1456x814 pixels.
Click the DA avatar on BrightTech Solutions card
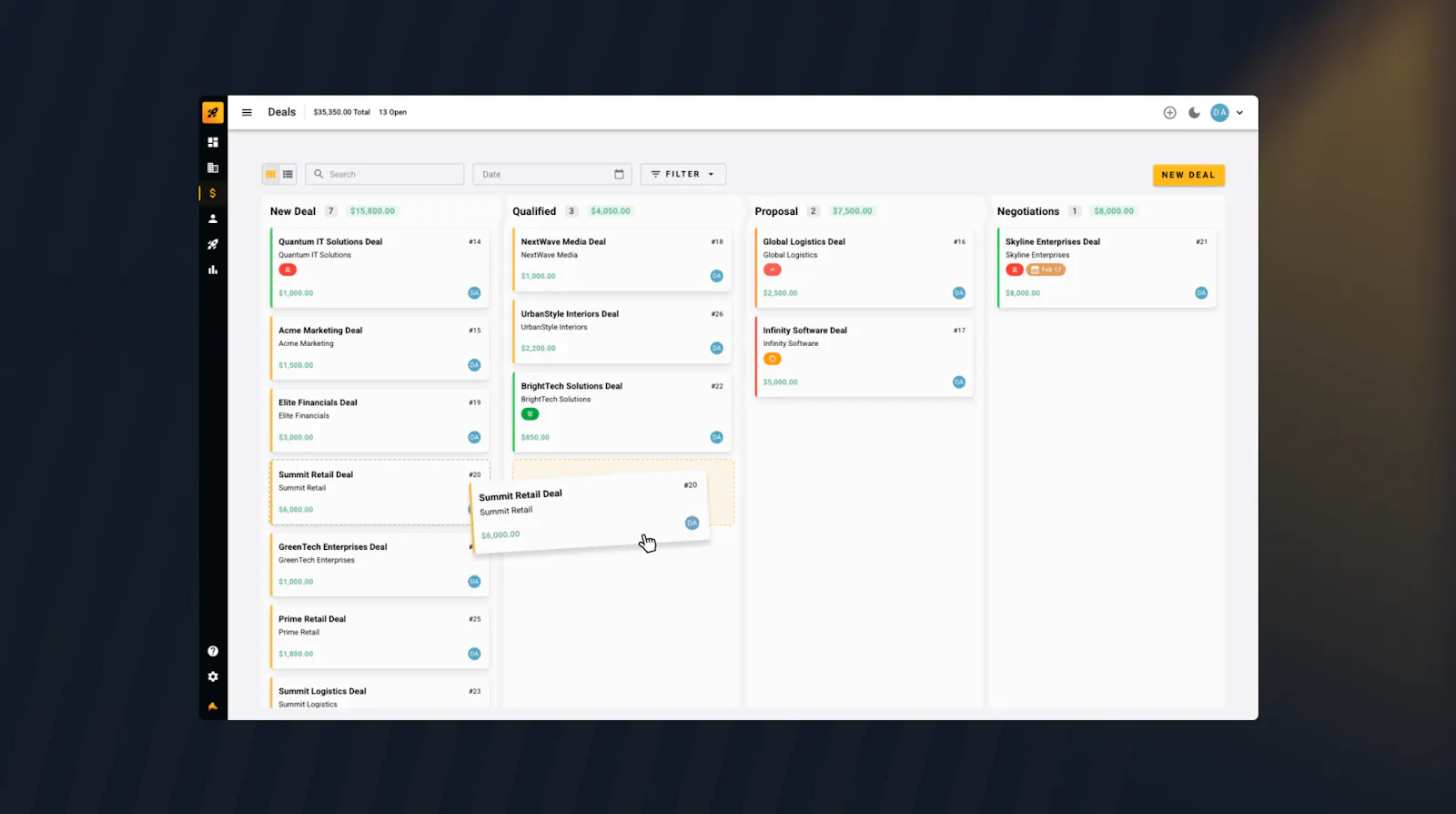[x=716, y=437]
